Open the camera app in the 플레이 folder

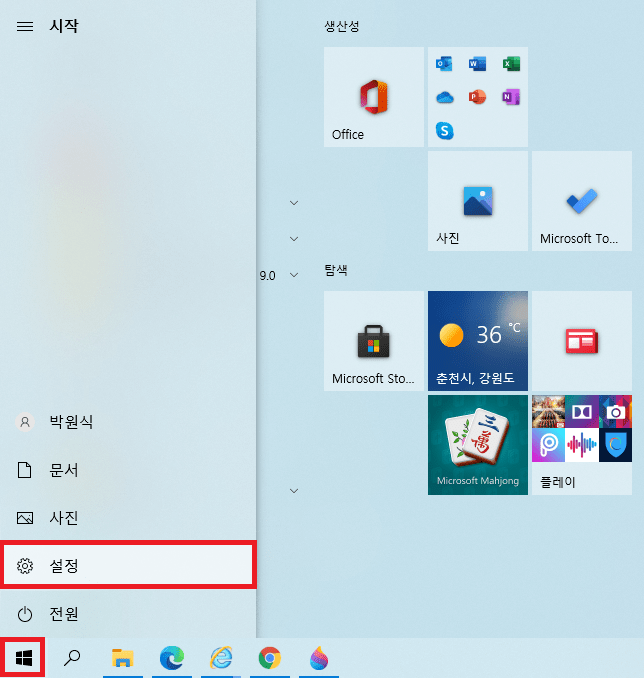click(615, 412)
